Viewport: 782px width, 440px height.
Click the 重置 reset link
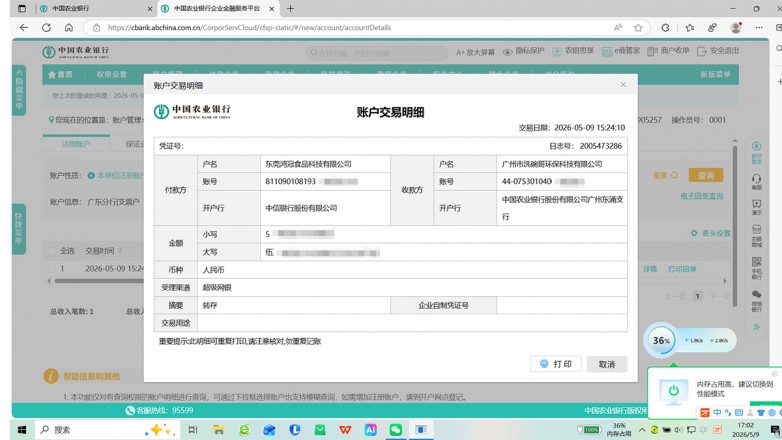pyautogui.click(x=665, y=175)
